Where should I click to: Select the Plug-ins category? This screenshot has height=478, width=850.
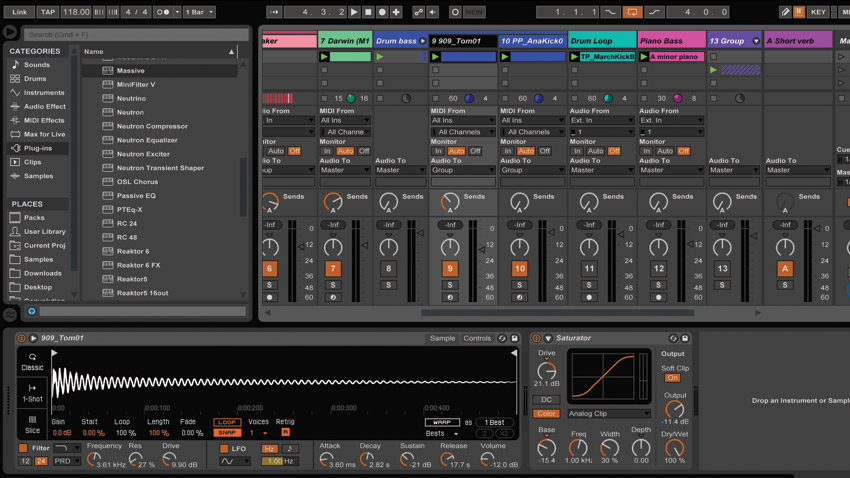pyautogui.click(x=37, y=148)
